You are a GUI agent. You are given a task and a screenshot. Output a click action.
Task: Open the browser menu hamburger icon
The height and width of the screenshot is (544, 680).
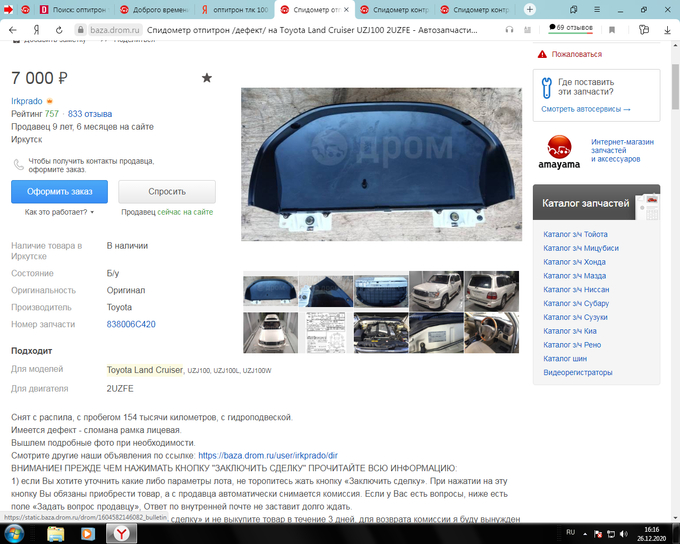click(x=597, y=10)
